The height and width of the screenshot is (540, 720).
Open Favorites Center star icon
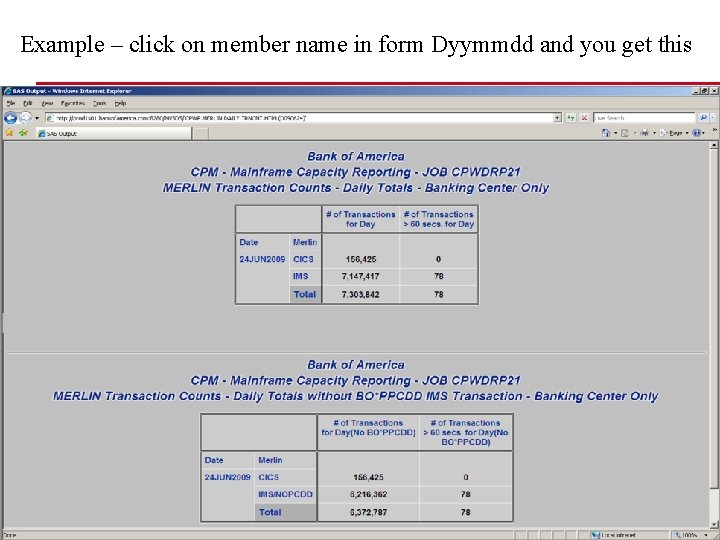click(x=9, y=133)
